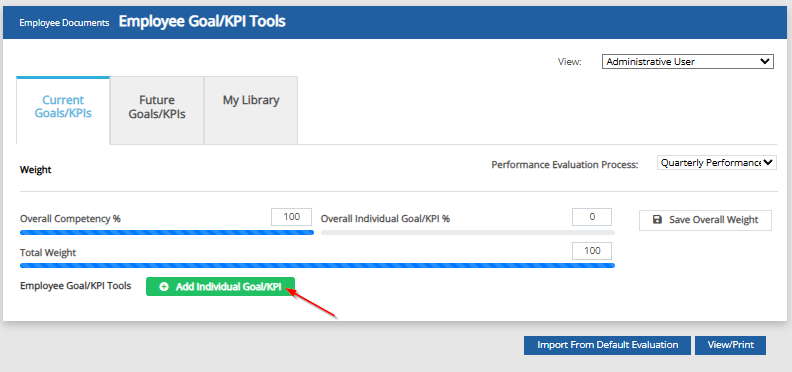Image resolution: width=792 pixels, height=372 pixels.
Task: Click Import From Default Evaluation
Action: (x=607, y=345)
